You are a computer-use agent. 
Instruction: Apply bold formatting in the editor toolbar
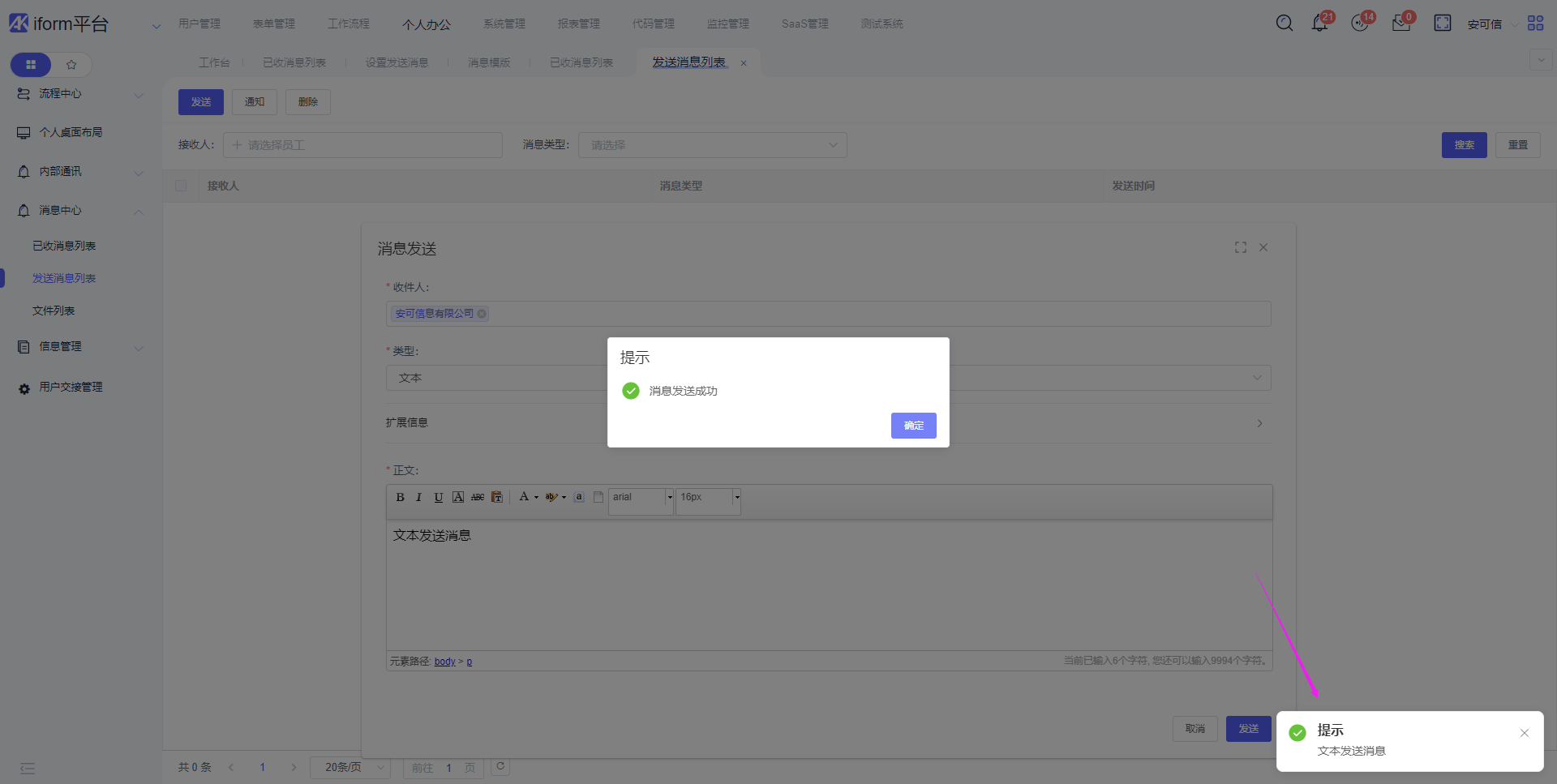tap(400, 497)
